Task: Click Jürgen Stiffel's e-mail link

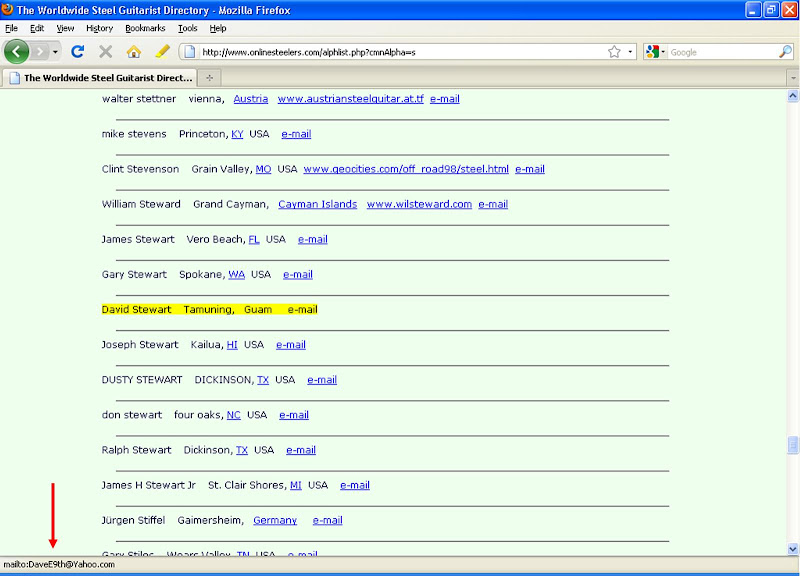Action: coord(328,521)
